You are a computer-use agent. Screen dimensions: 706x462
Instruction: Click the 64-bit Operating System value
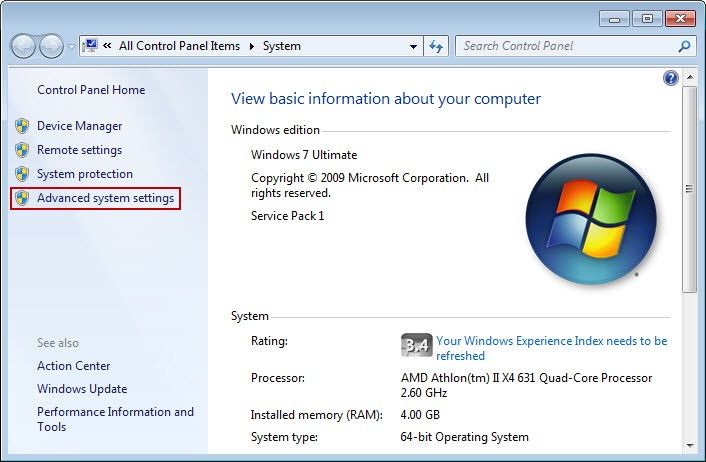tap(464, 437)
